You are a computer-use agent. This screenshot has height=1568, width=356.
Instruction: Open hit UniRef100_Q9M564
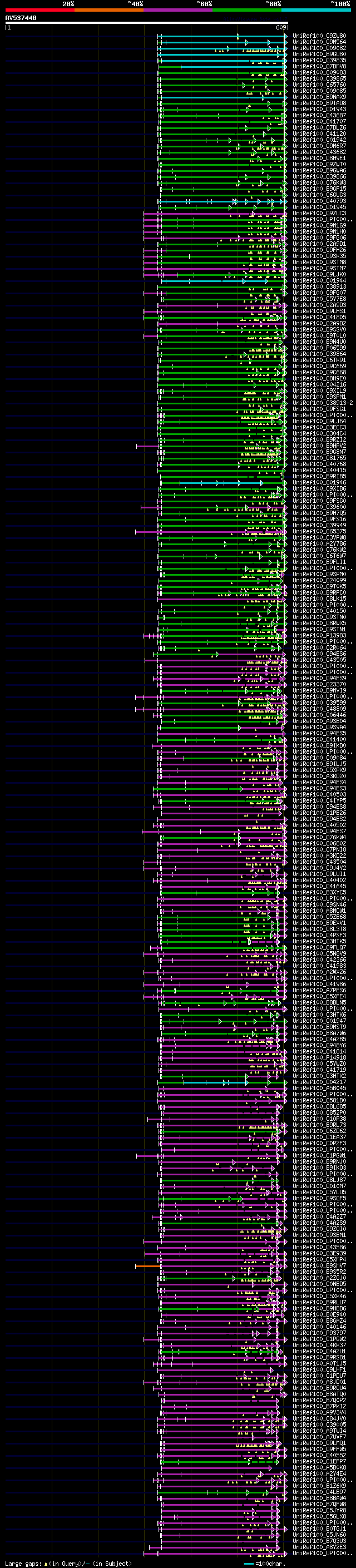[x=319, y=43]
